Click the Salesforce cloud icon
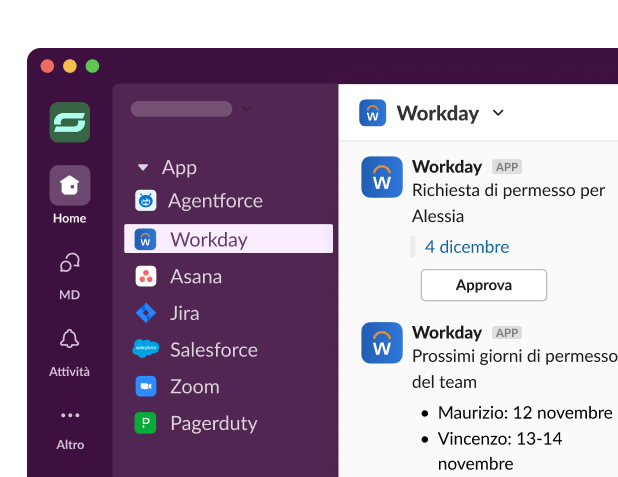 click(x=146, y=348)
